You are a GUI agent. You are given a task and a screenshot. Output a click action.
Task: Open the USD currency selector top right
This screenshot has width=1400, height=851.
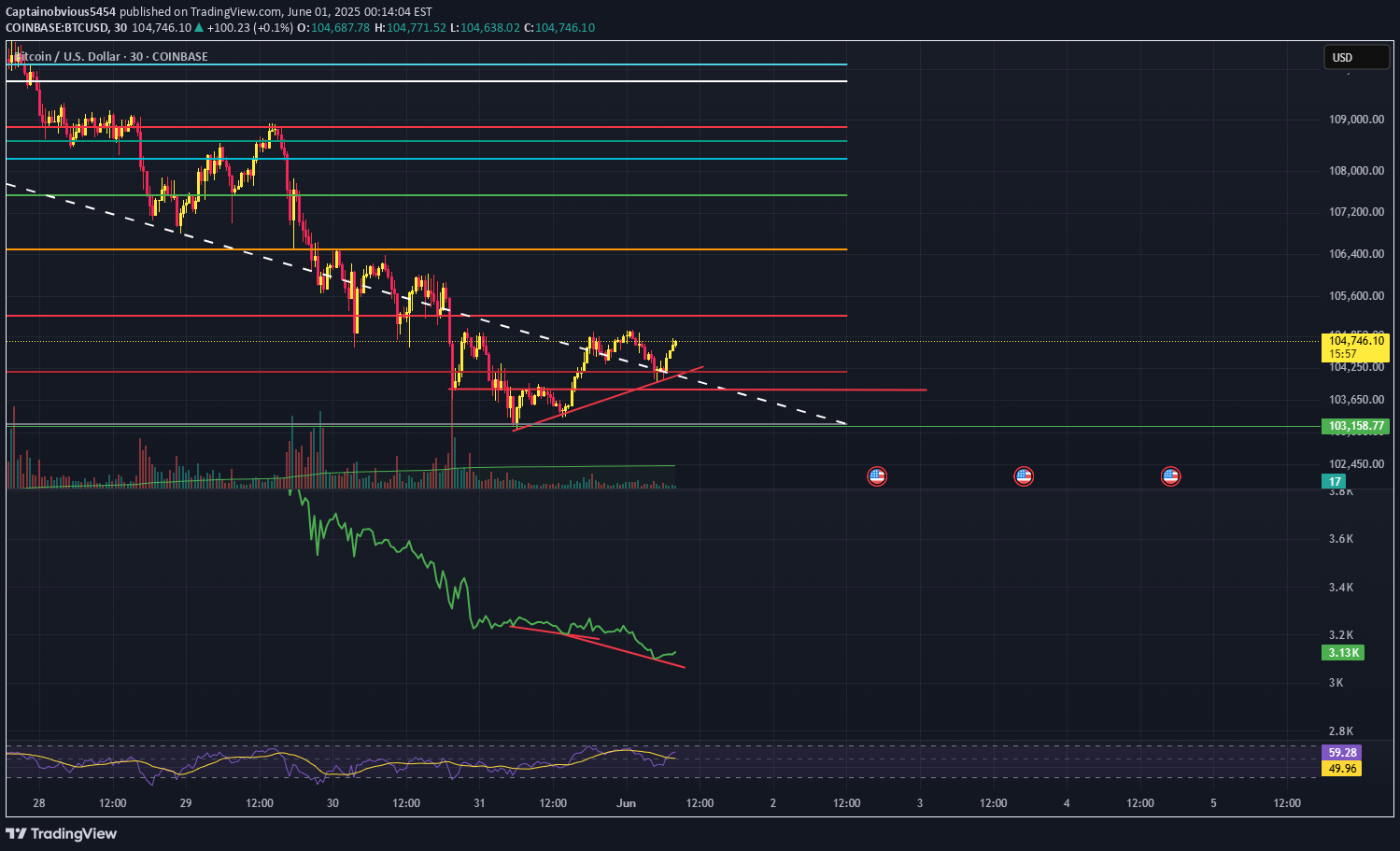pos(1355,56)
